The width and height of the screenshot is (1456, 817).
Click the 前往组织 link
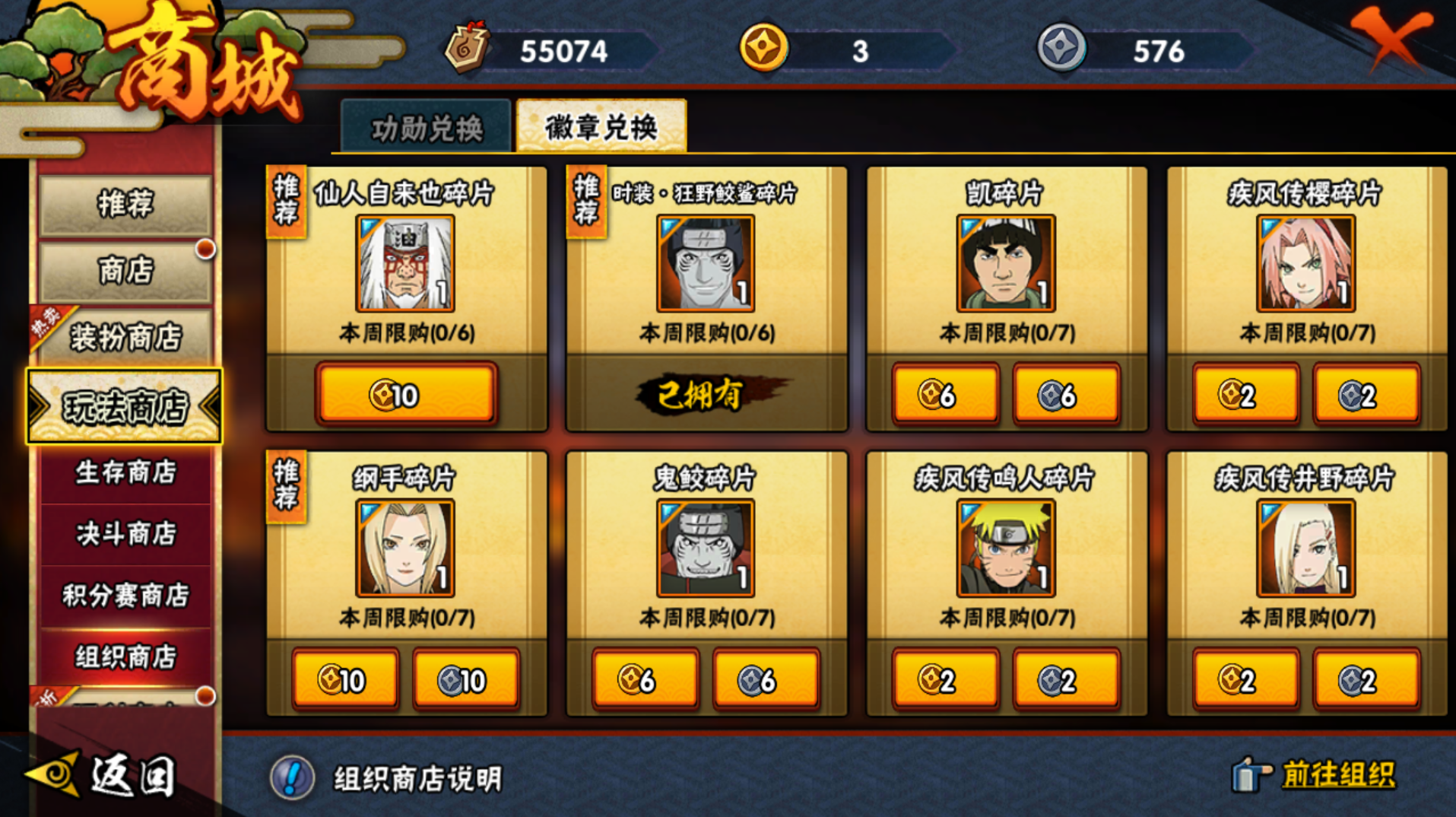1337,775
